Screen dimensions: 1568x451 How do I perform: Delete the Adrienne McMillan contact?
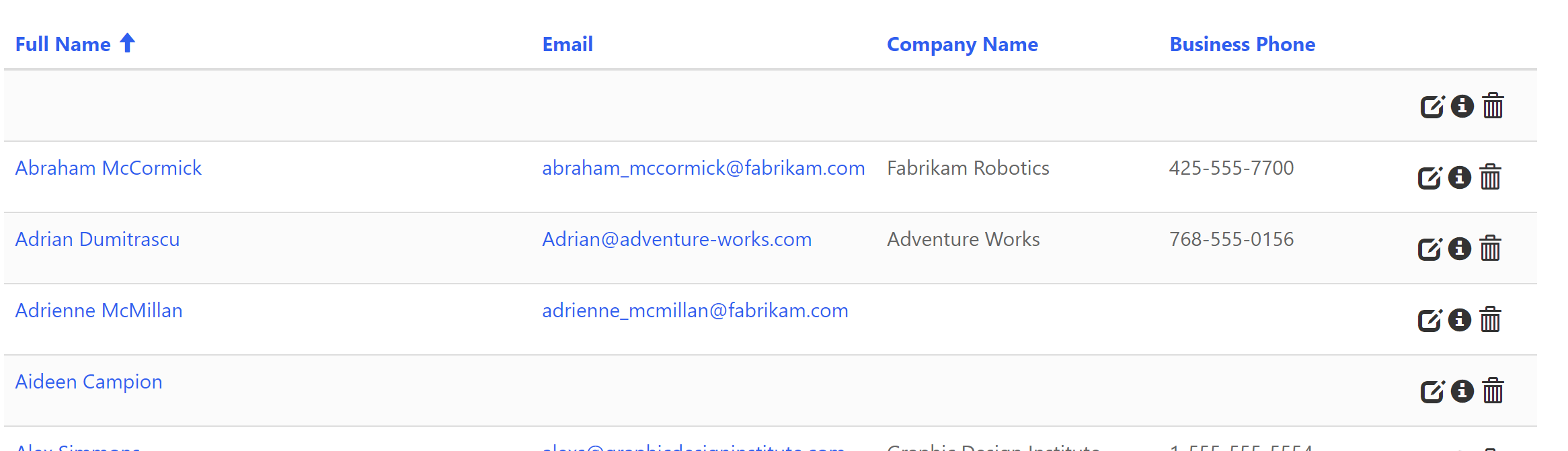[1491, 320]
